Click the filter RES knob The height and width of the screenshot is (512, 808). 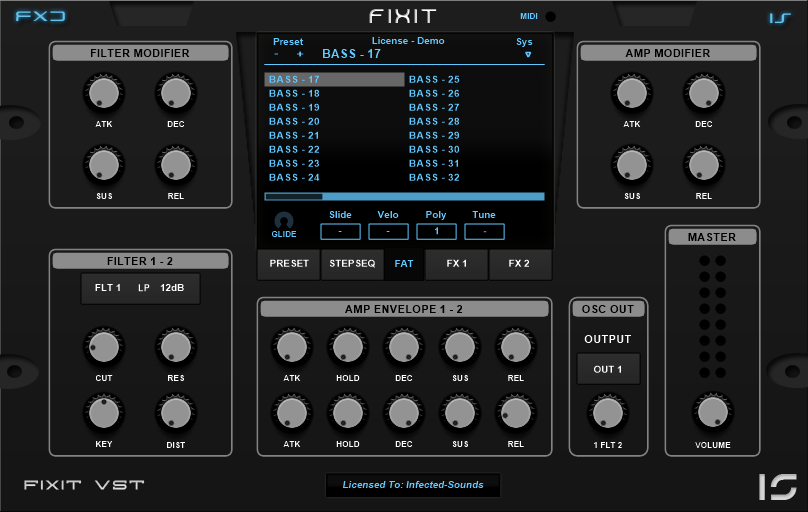(176, 347)
